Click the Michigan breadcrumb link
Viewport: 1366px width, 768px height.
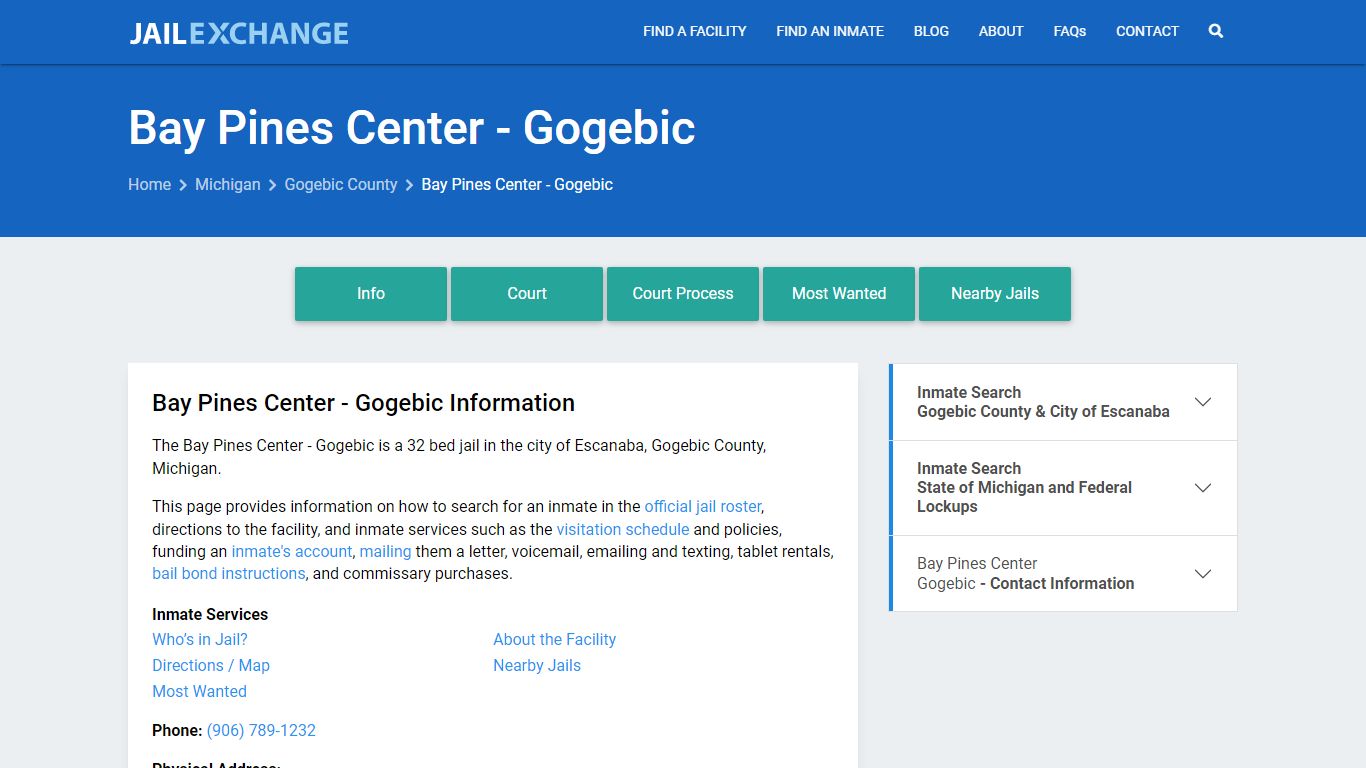click(228, 185)
